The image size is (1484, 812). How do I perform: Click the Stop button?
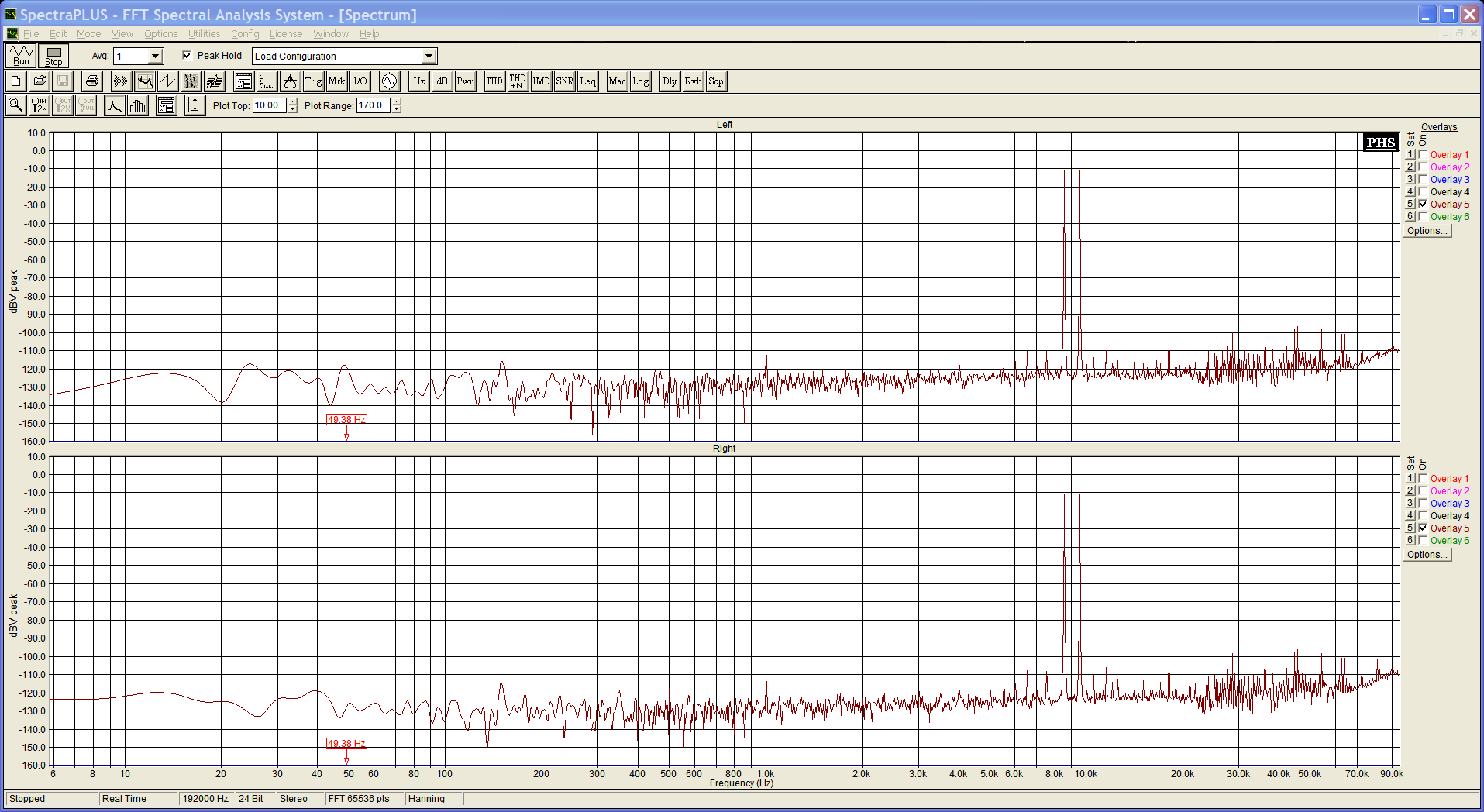53,56
